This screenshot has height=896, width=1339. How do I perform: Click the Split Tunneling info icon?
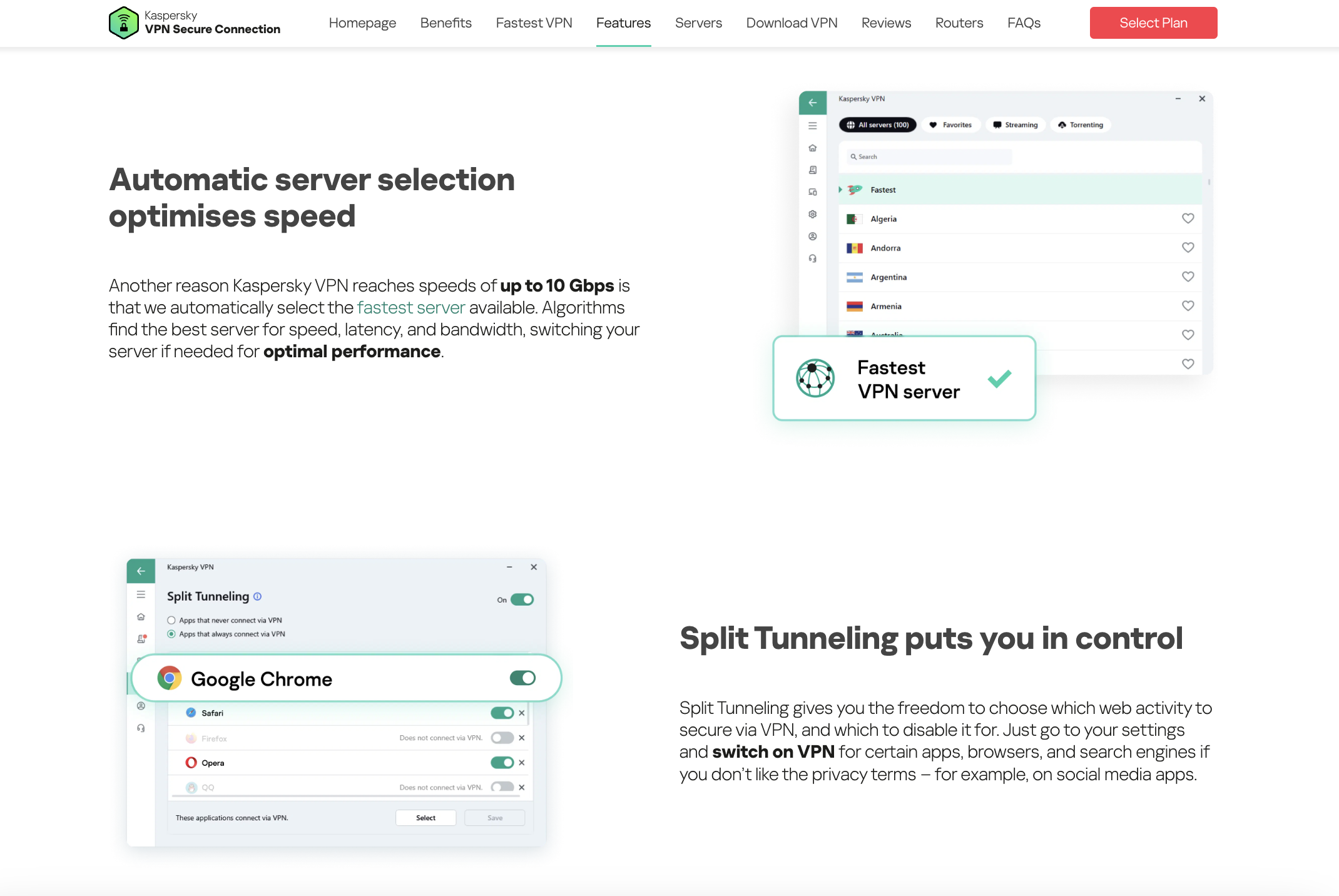tap(257, 596)
